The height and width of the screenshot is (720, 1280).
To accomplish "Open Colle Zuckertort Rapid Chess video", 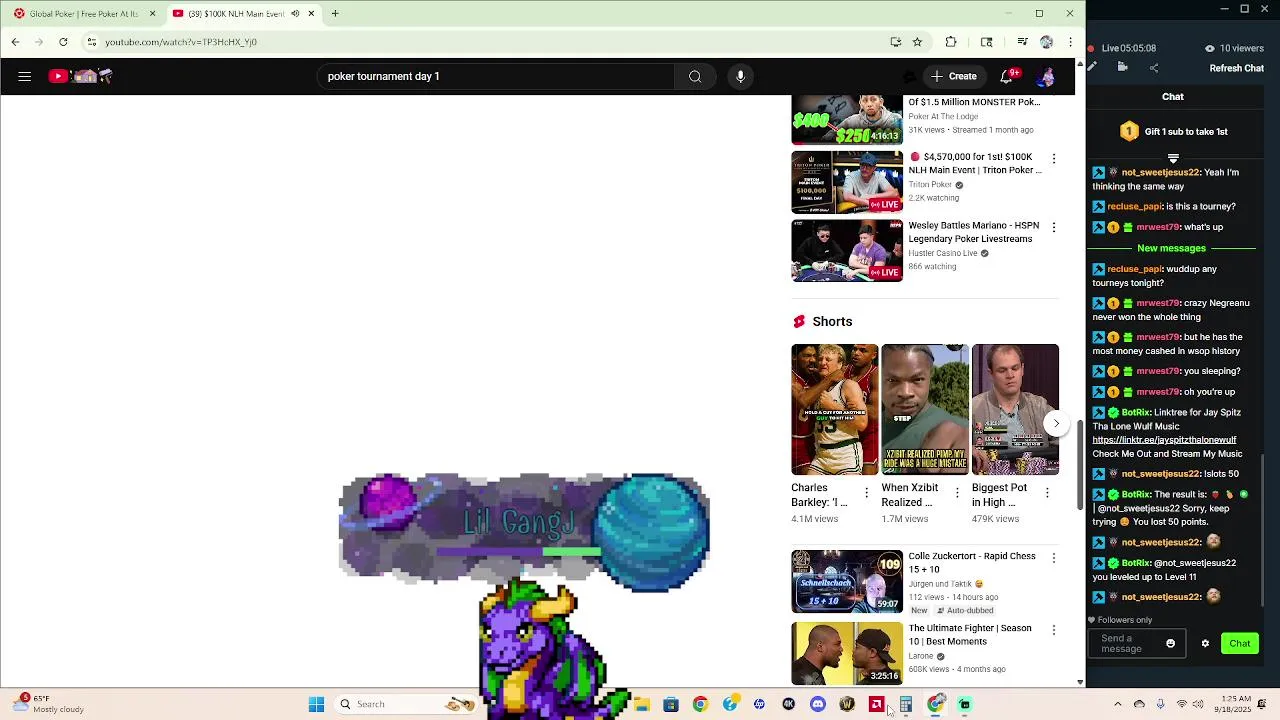I will [972, 562].
